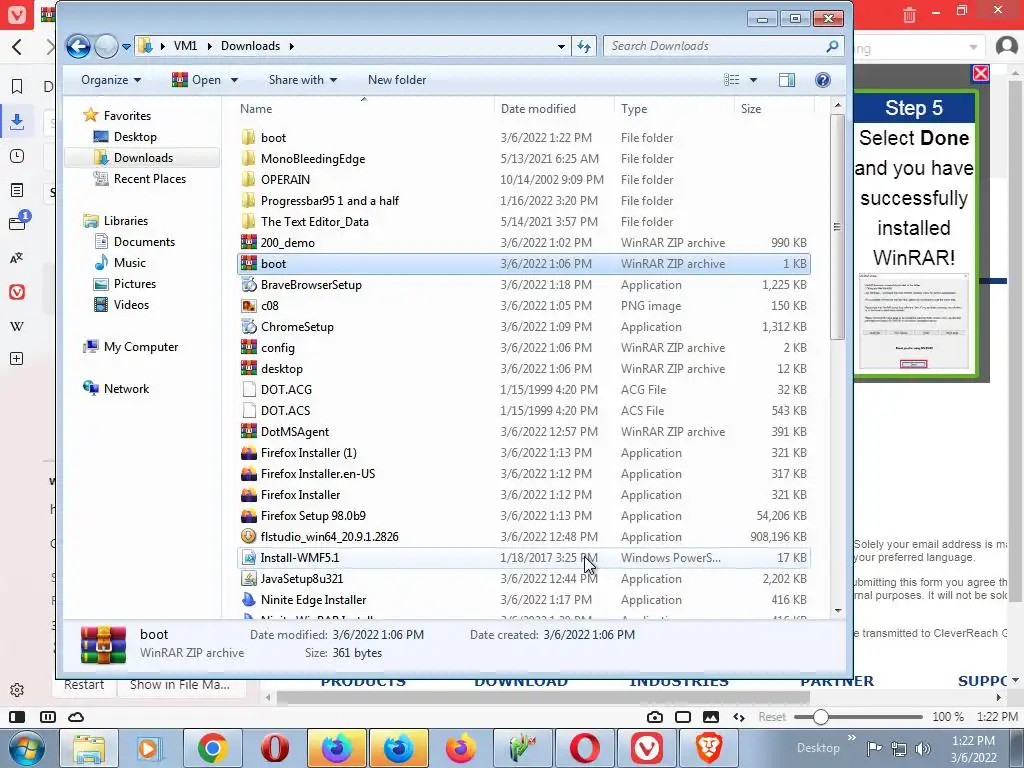Click the file list scroll down arrow
The image size is (1024, 768).
[838, 611]
